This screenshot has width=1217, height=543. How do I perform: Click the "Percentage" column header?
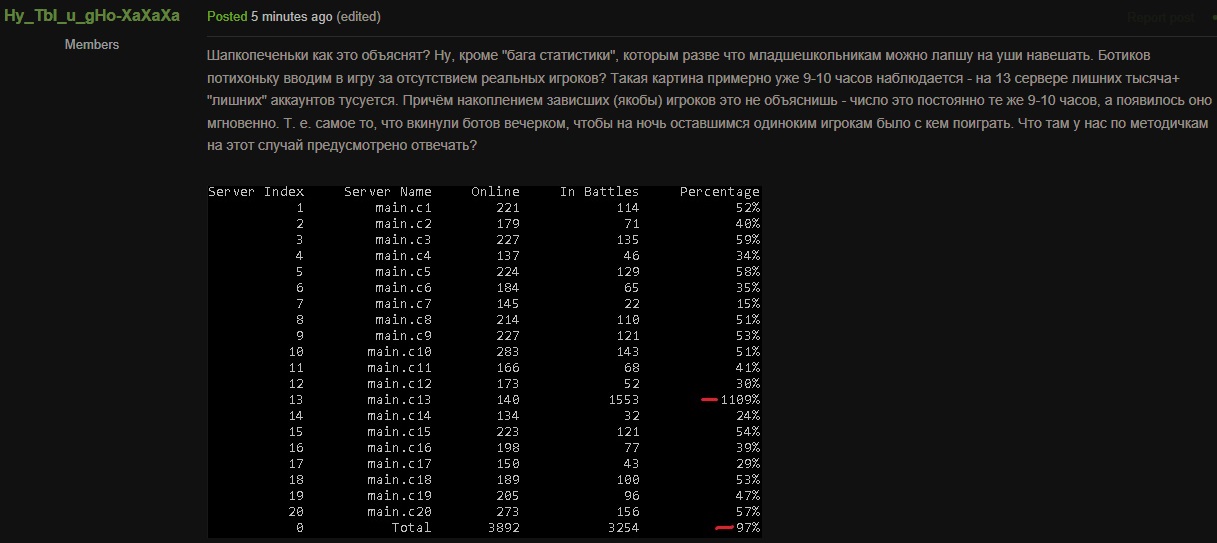pyautogui.click(x=719, y=192)
